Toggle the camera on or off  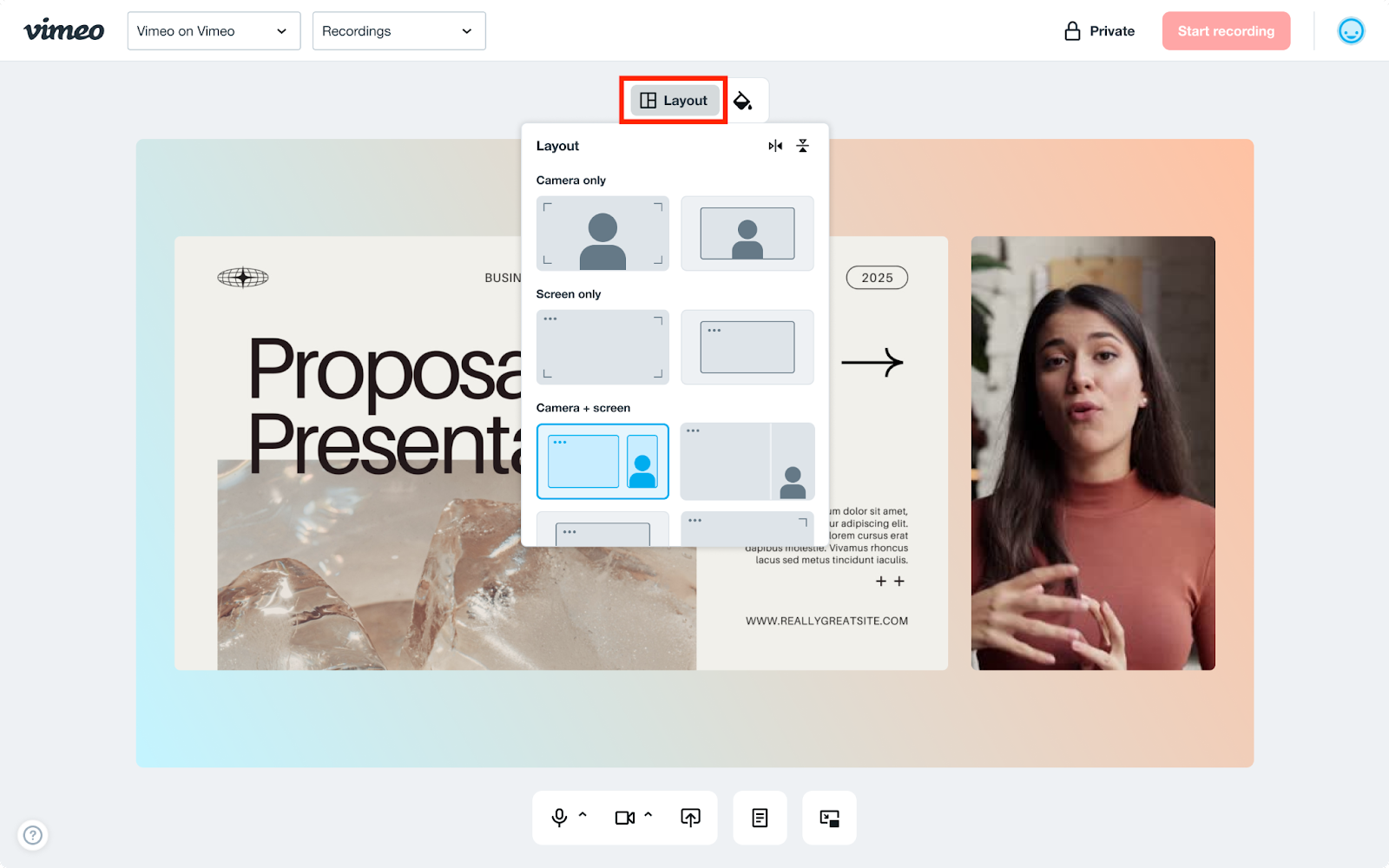(624, 818)
